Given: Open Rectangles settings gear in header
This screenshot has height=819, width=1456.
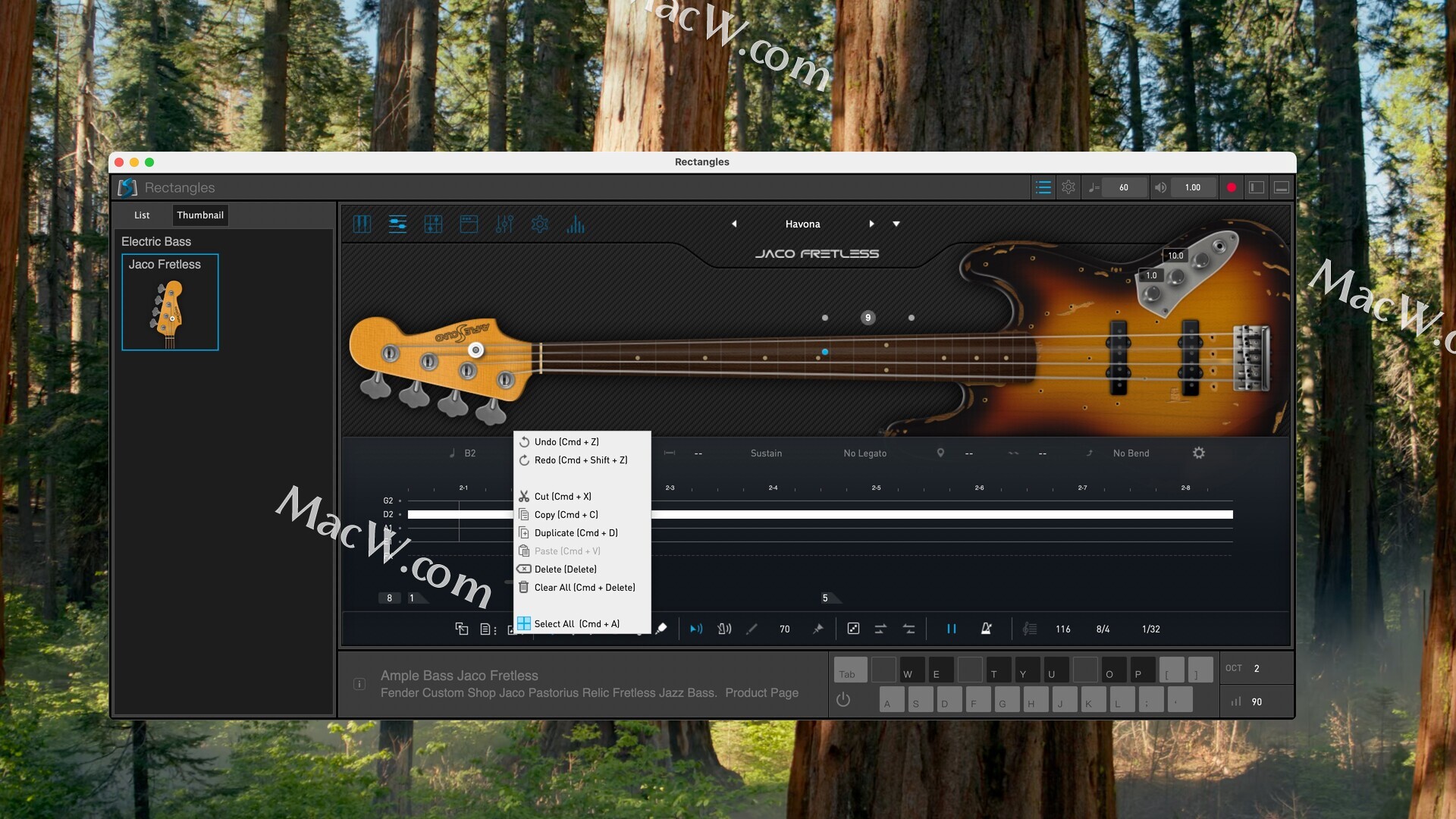Looking at the screenshot, I should click(1068, 187).
